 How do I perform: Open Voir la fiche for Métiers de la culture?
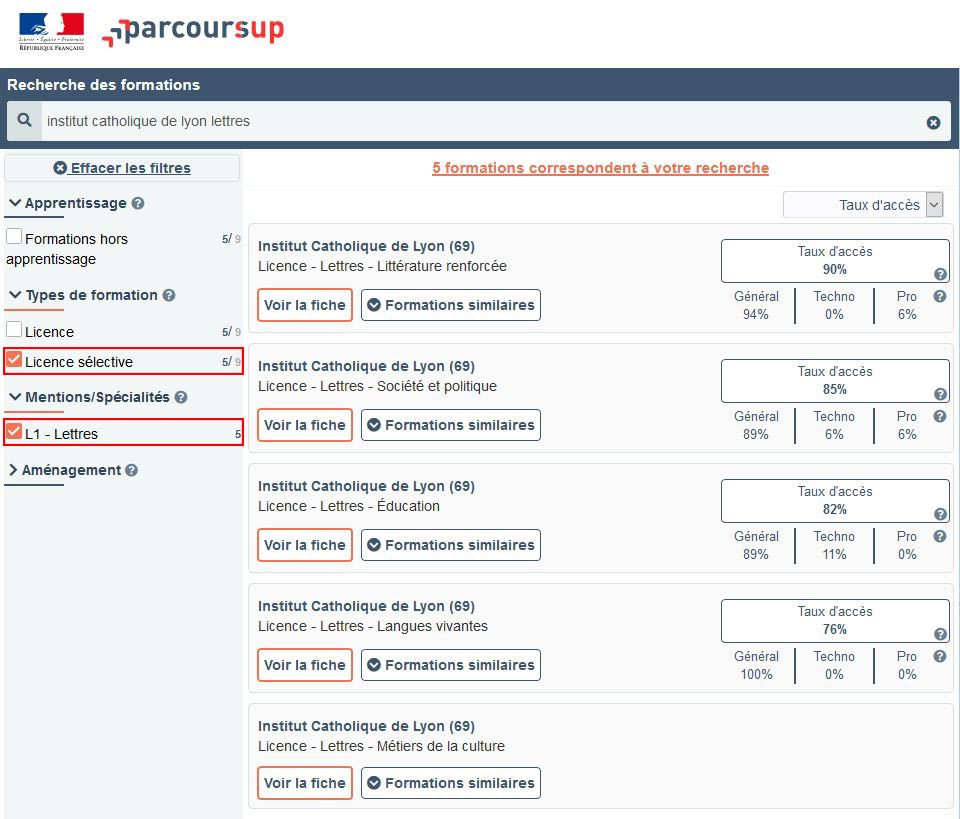point(305,783)
